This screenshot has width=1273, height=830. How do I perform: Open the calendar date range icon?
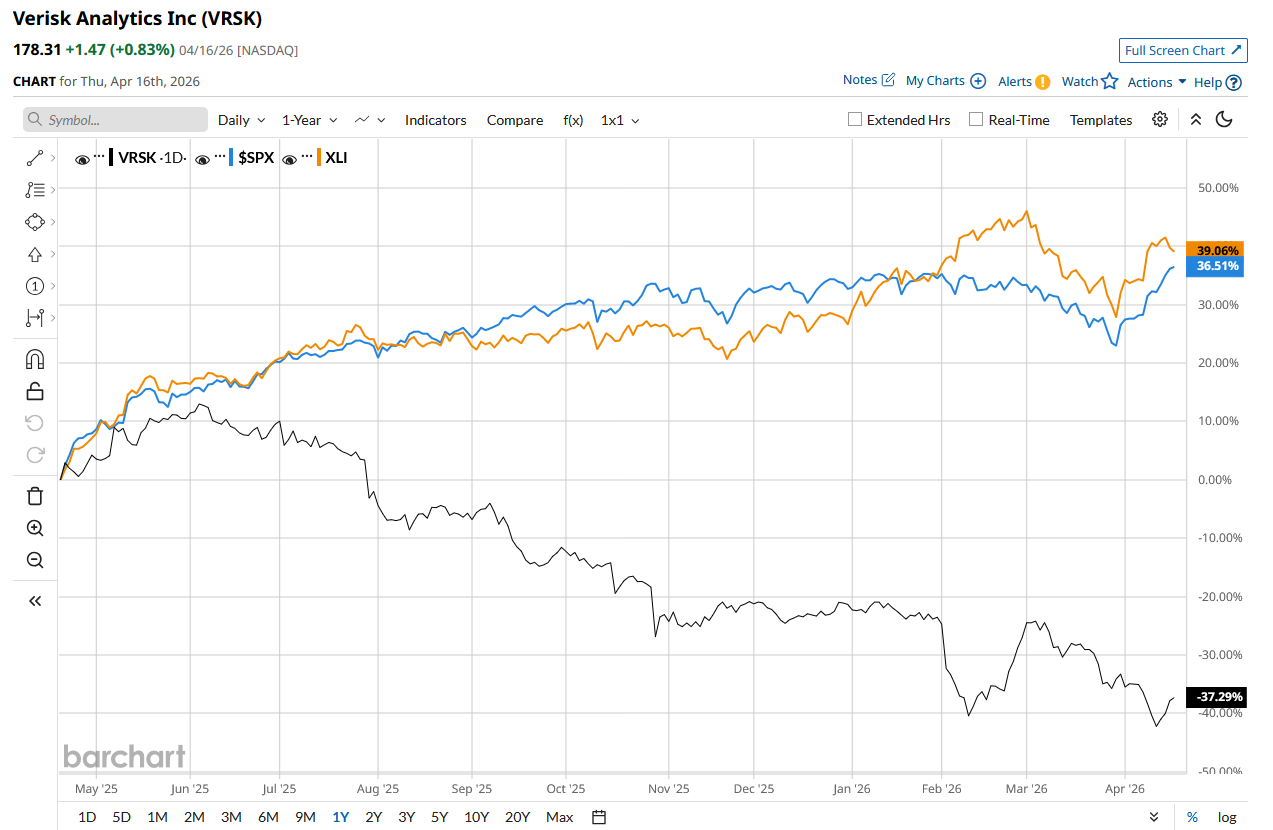click(599, 817)
